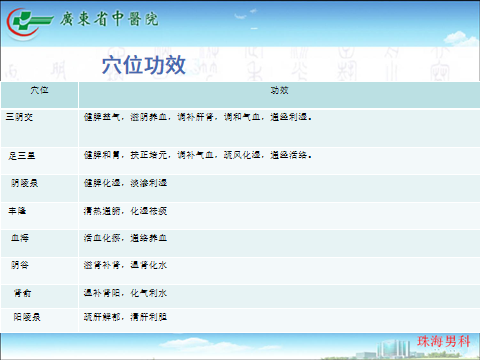Click the 三阴交 effects text starting 健脾益气
Screen dimensions: 480x360
pos(198,117)
